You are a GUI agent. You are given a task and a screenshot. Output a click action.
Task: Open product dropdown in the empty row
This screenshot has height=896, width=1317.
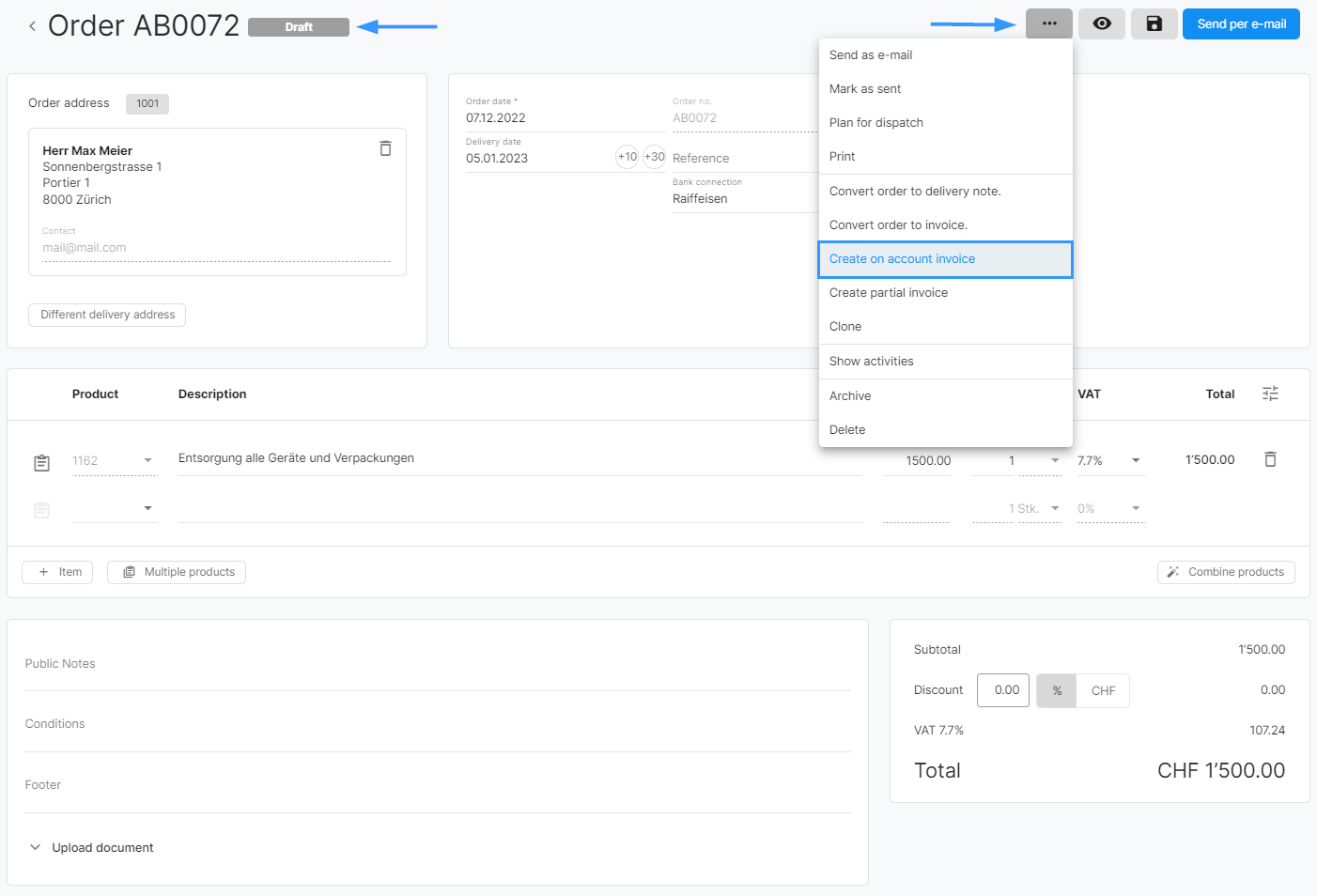[x=147, y=508]
